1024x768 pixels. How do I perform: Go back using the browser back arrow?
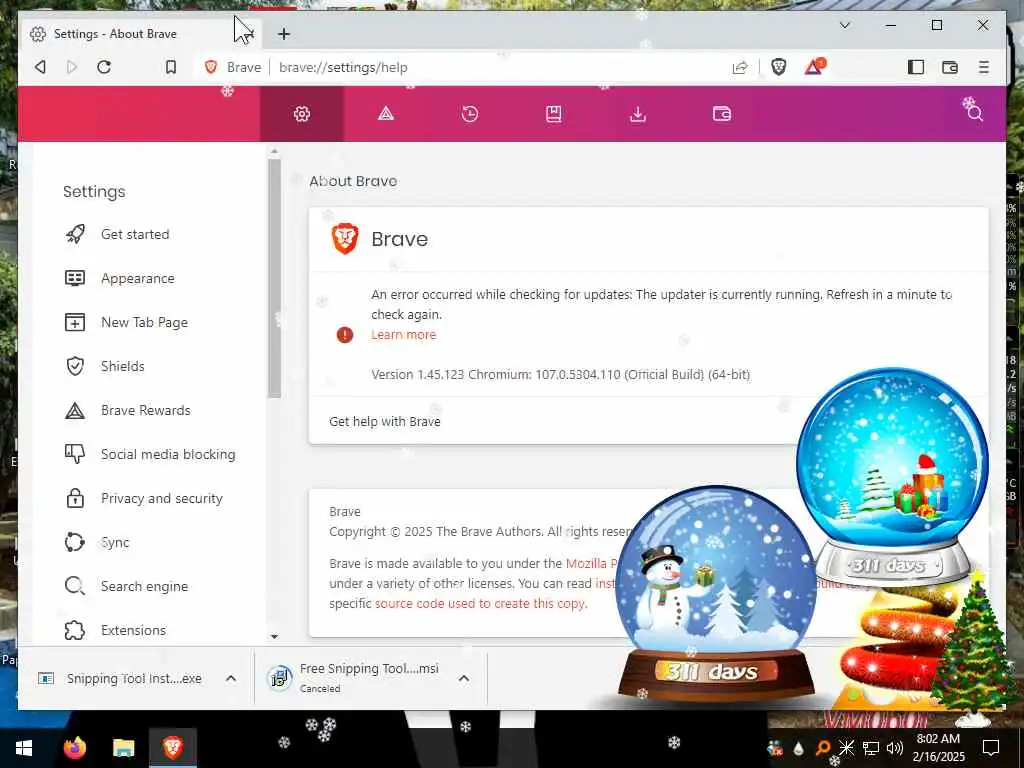[x=40, y=67]
